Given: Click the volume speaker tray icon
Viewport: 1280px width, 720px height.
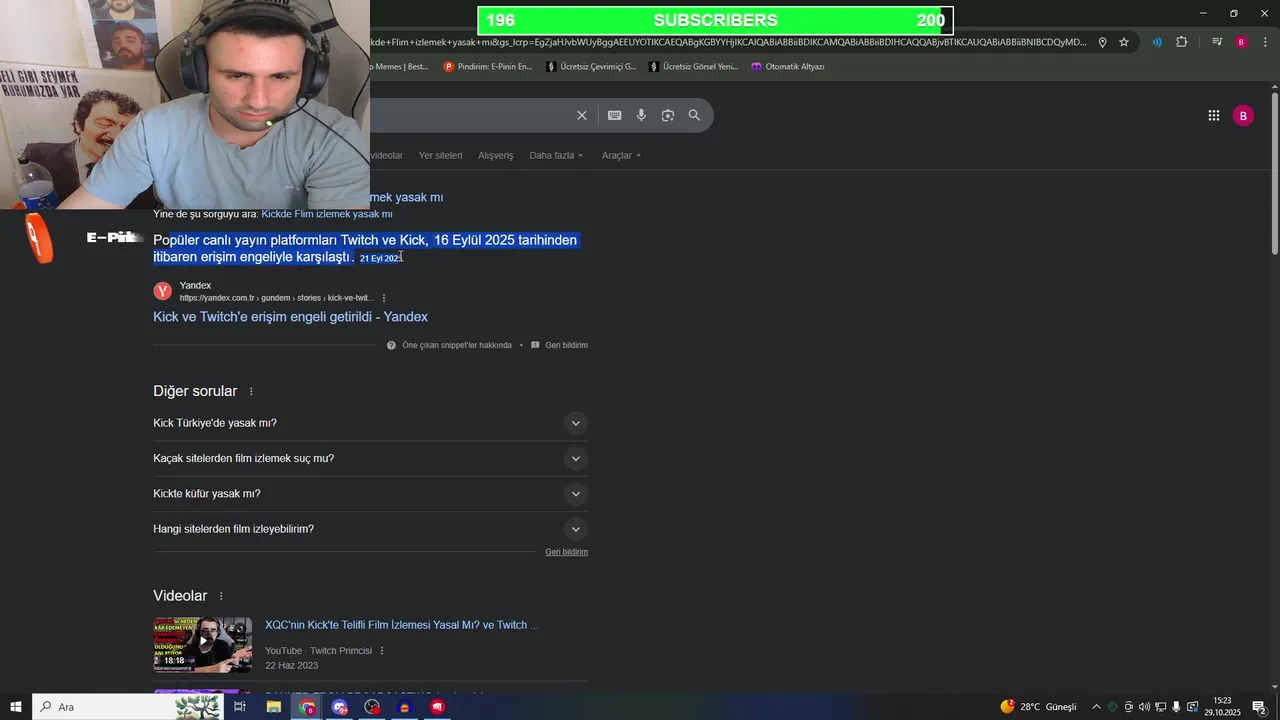Looking at the screenshot, I should coord(1144,707).
